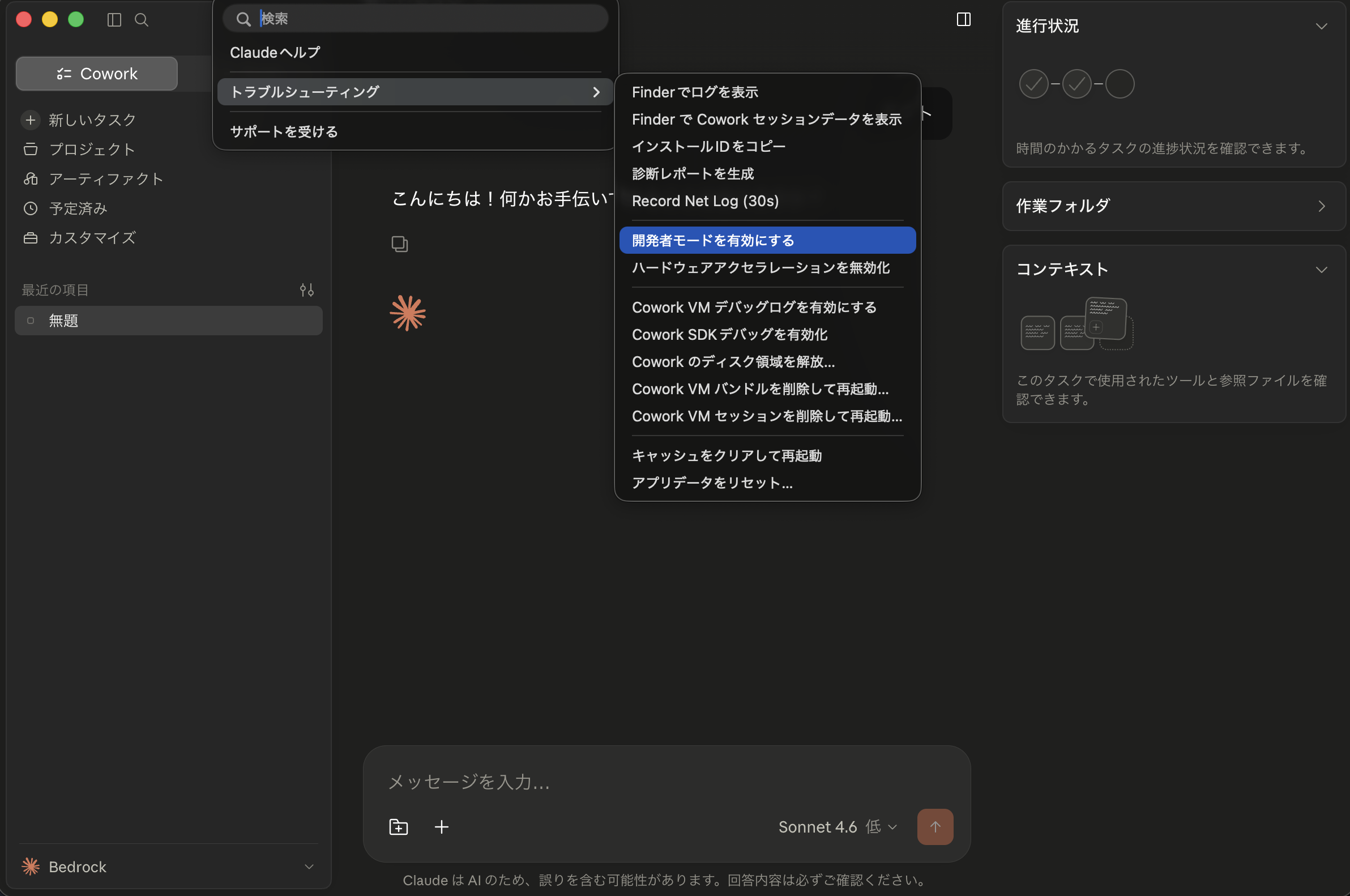Viewport: 1350px width, 896px height.
Task: Expand the 作業フォルダ panel chevron
Action: click(1321, 206)
